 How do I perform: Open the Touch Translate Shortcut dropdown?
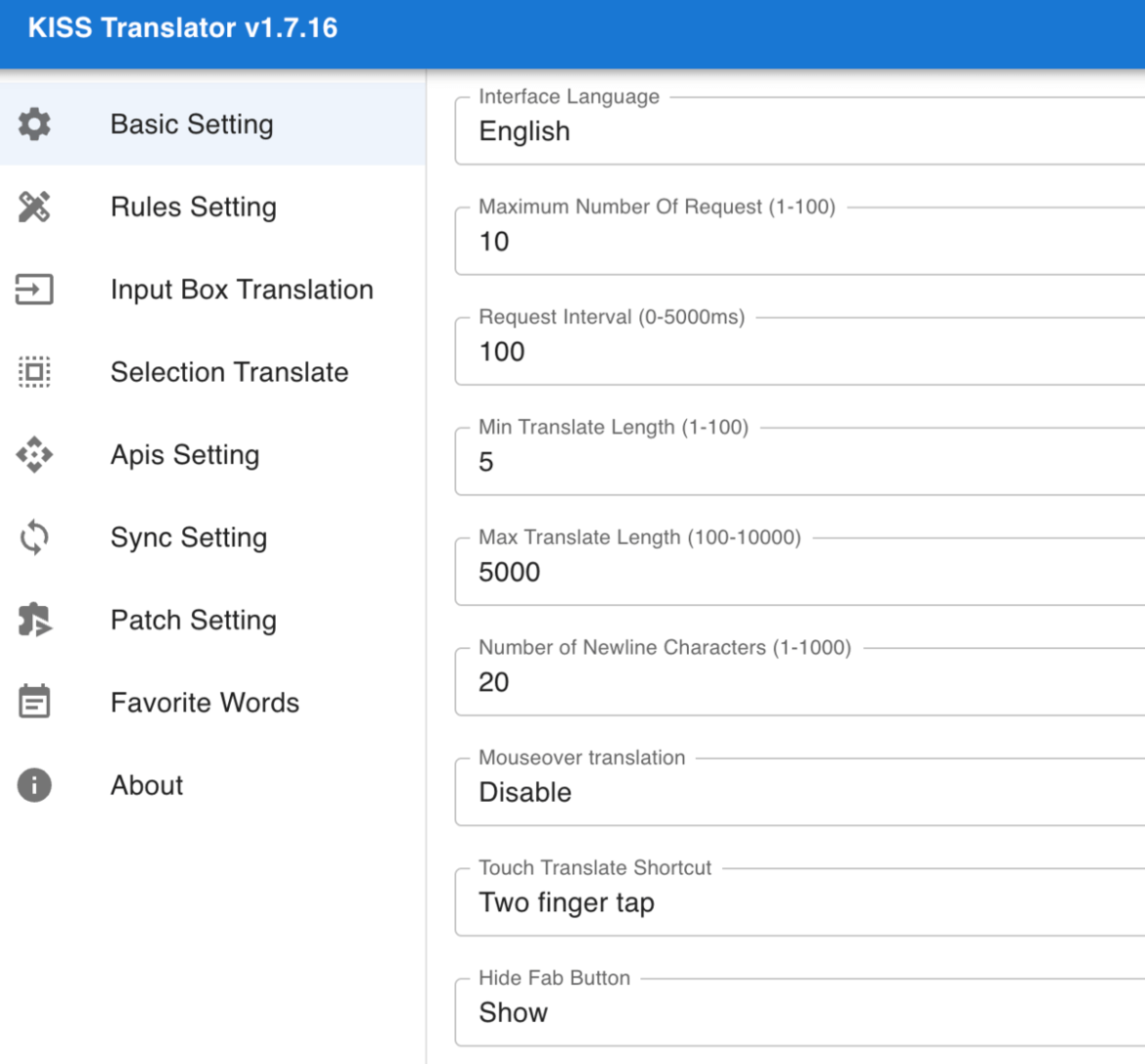(x=799, y=902)
